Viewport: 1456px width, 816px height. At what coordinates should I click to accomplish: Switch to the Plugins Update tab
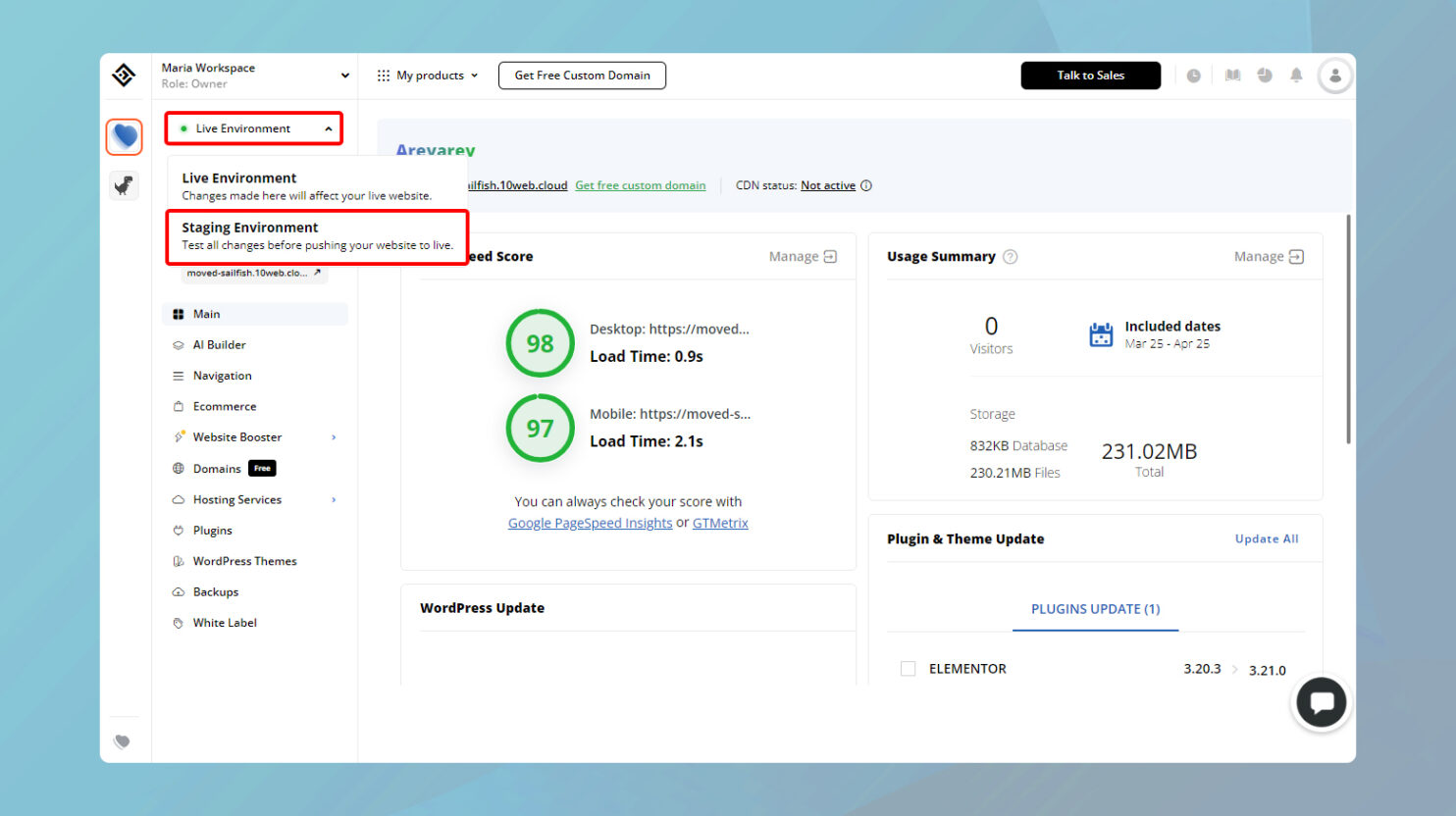point(1095,608)
